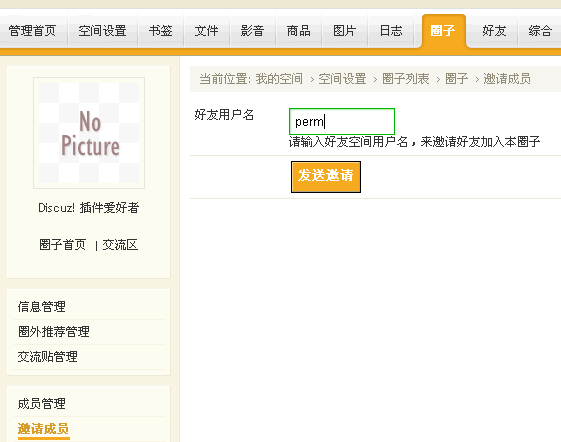Open the 商品 tab

pos(299,31)
